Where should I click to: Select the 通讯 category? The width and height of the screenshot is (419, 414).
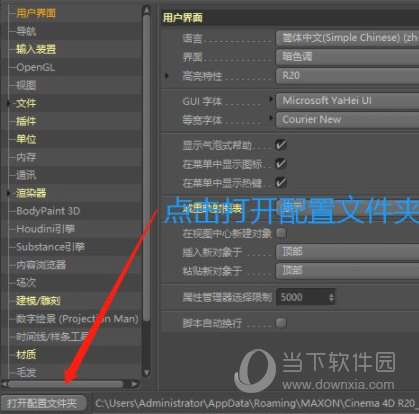(x=26, y=175)
